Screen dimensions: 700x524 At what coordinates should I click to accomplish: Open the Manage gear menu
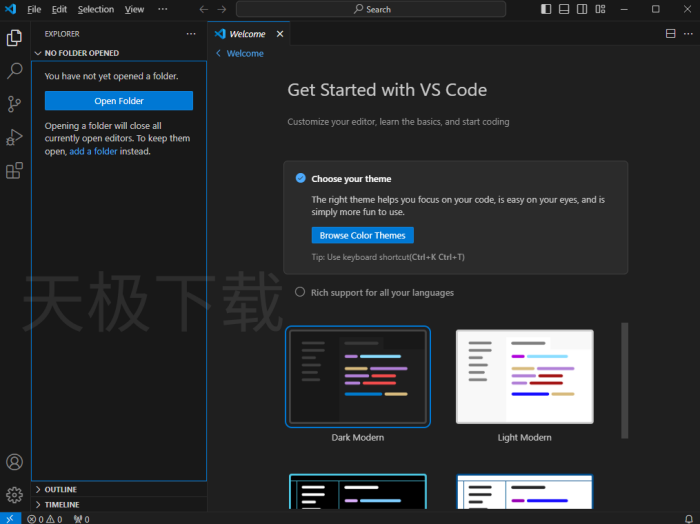[x=14, y=494]
